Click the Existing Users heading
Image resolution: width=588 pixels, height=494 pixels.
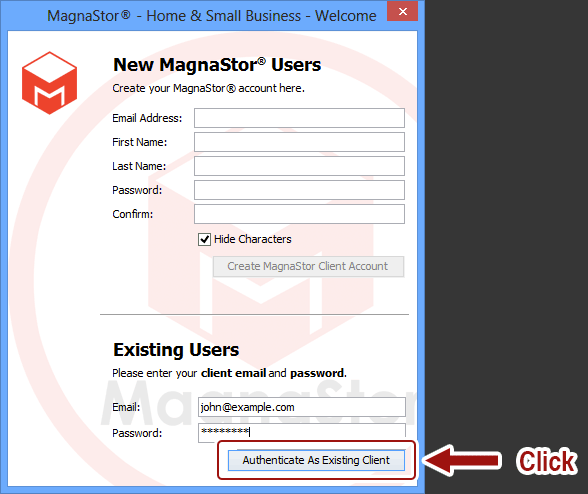[x=176, y=350]
